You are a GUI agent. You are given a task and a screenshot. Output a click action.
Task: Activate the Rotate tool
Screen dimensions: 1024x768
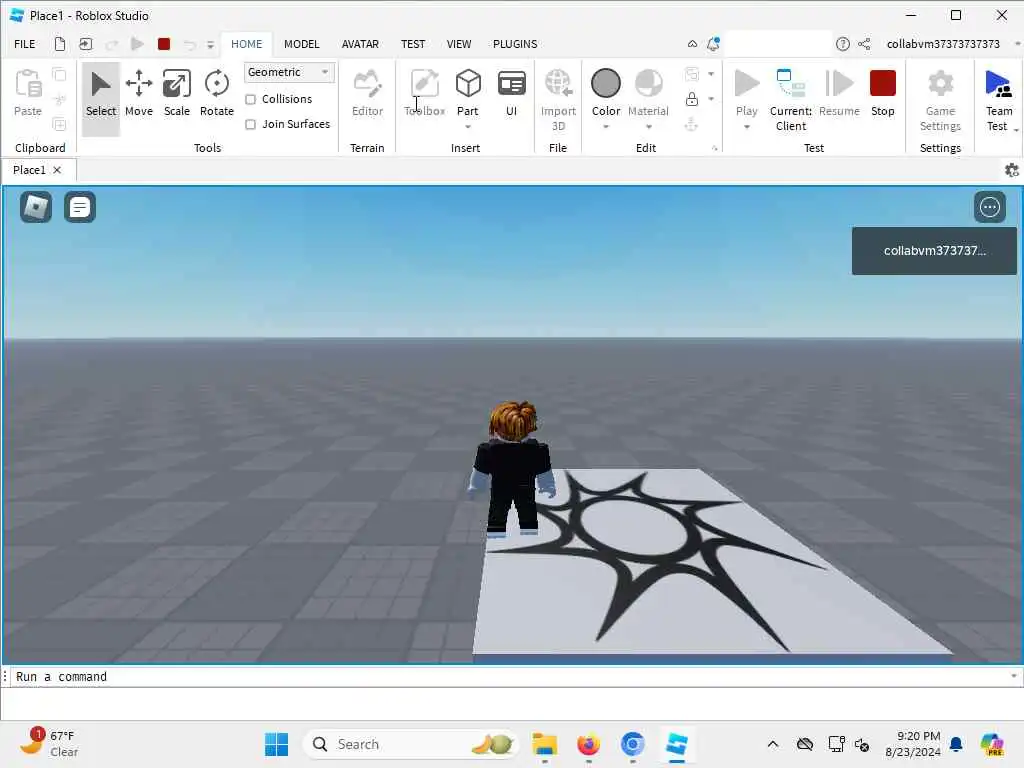tap(216, 95)
